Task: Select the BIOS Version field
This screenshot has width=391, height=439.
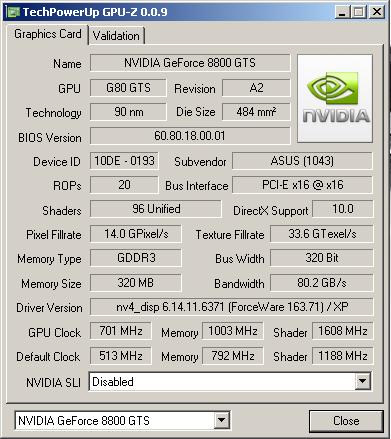Action: (190, 136)
